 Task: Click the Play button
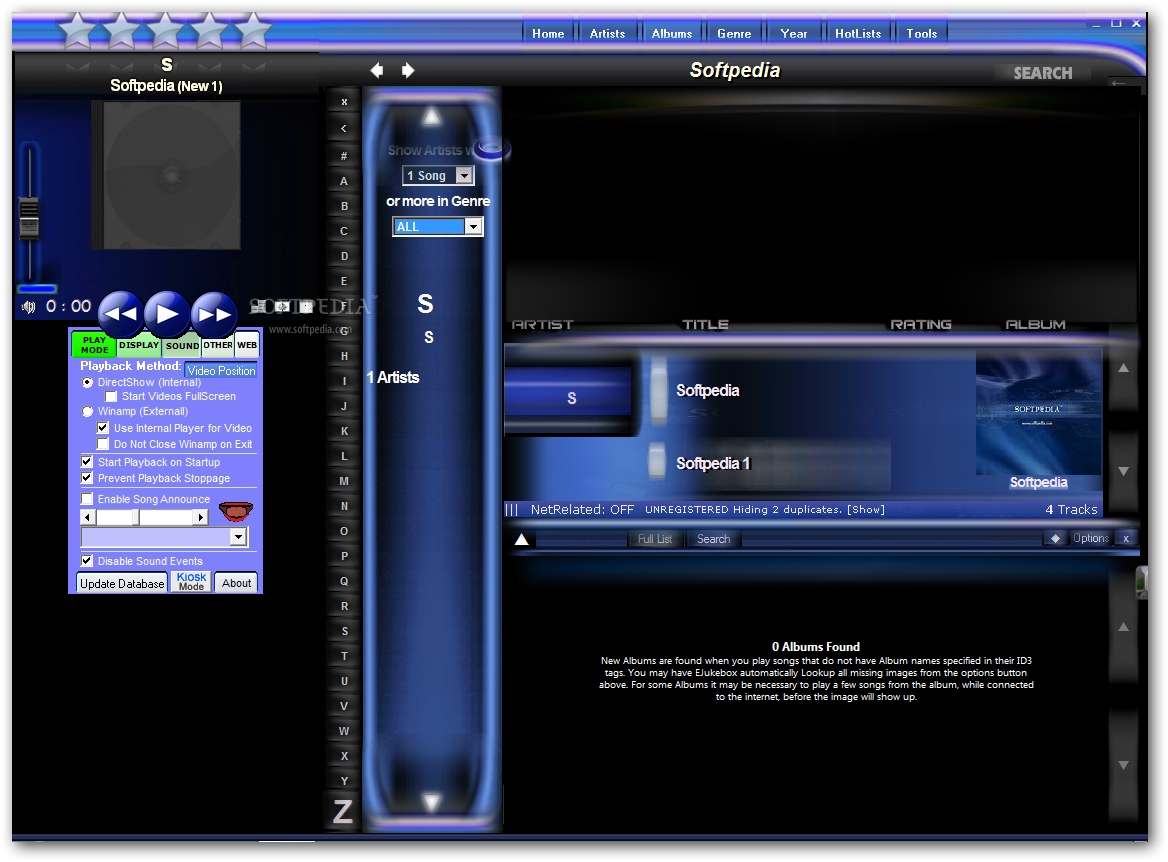click(167, 314)
